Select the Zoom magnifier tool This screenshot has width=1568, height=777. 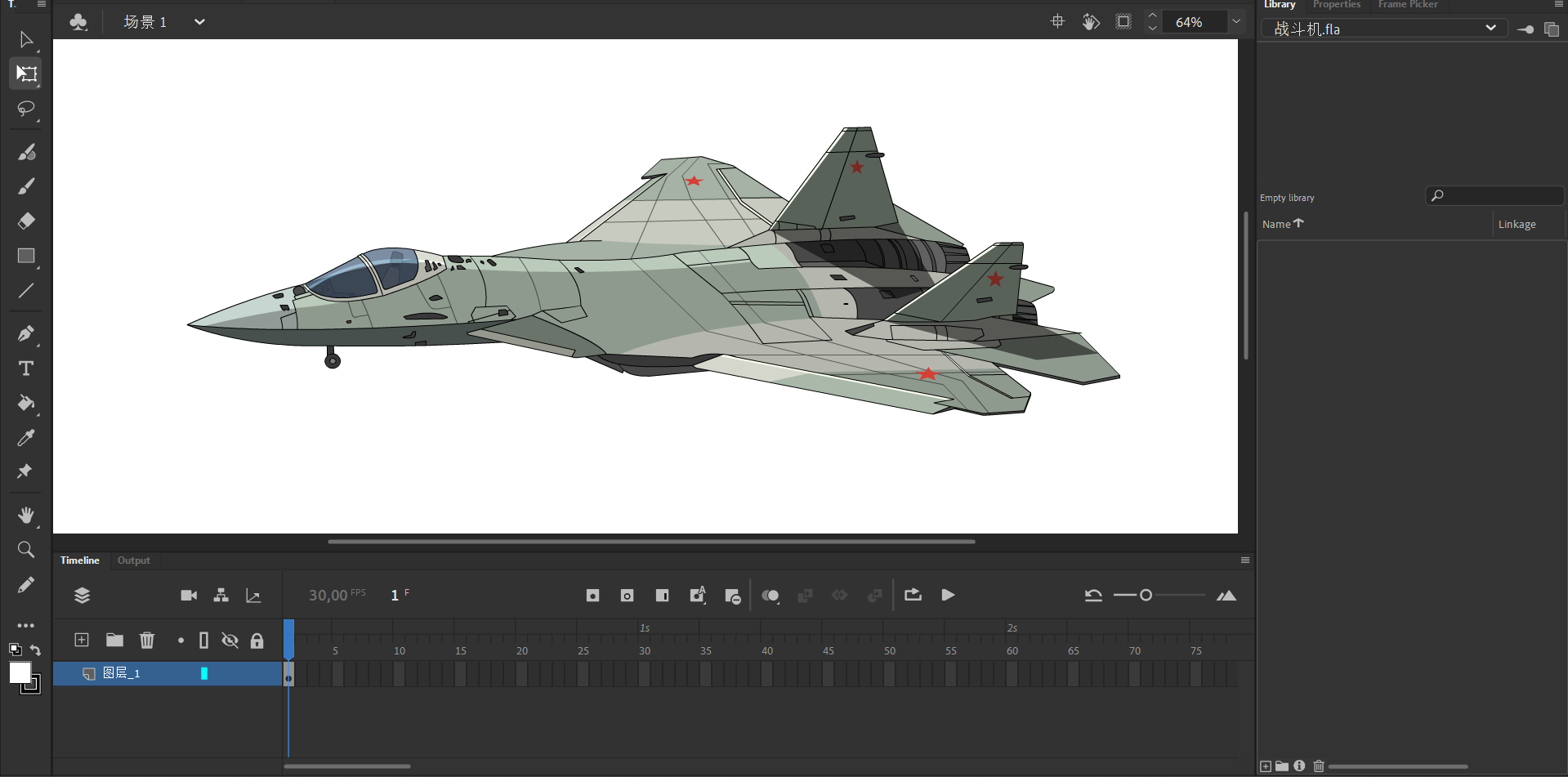[26, 550]
